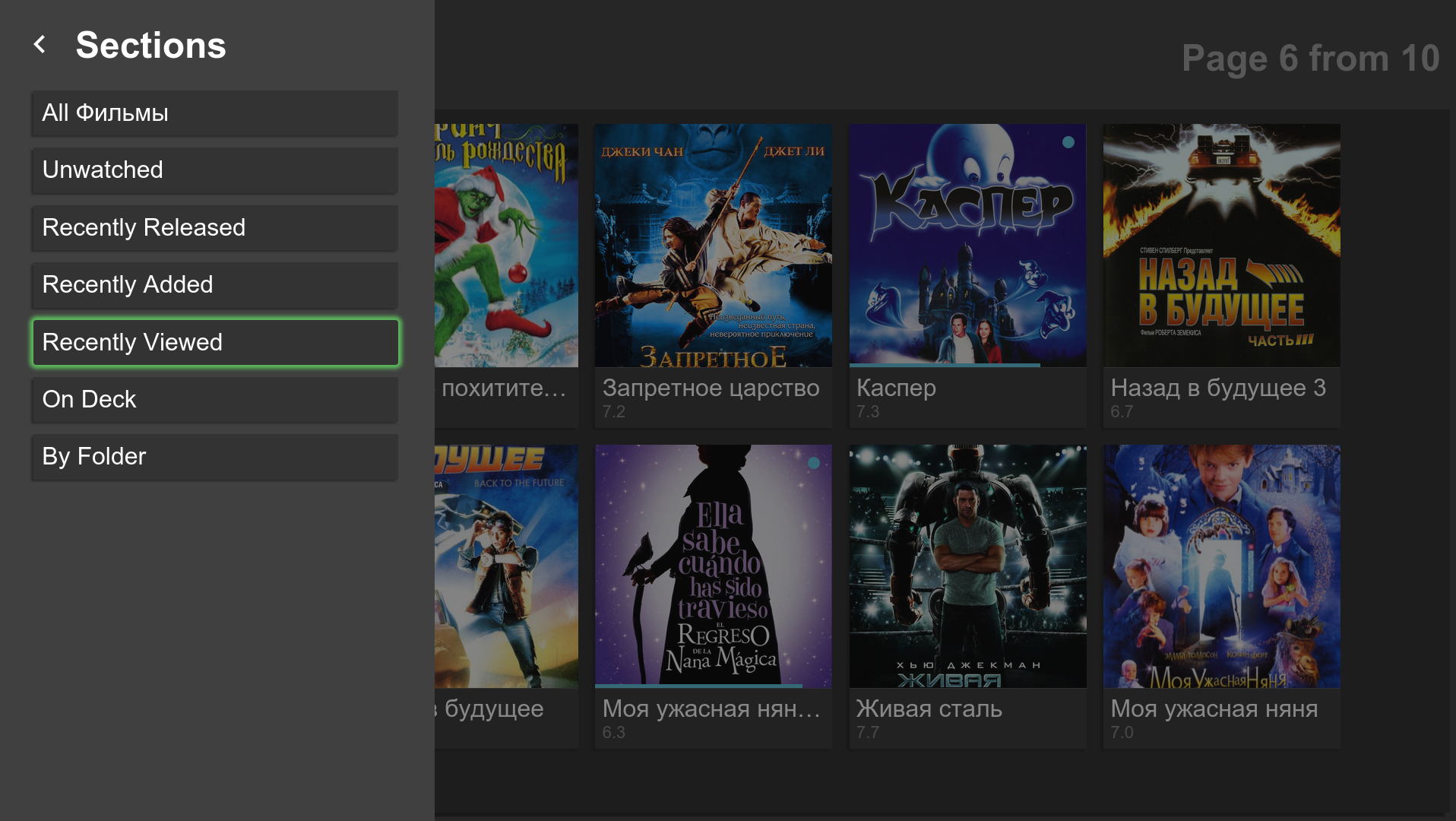The width and height of the screenshot is (1456, 821).
Task: Click the Page 6 from 10 indicator
Action: [1309, 59]
